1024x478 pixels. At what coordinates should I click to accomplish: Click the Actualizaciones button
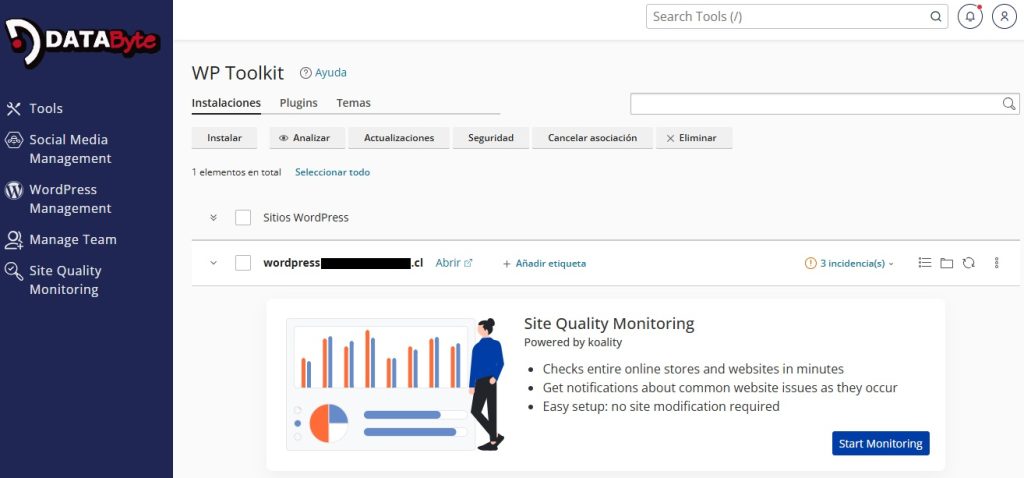(399, 138)
